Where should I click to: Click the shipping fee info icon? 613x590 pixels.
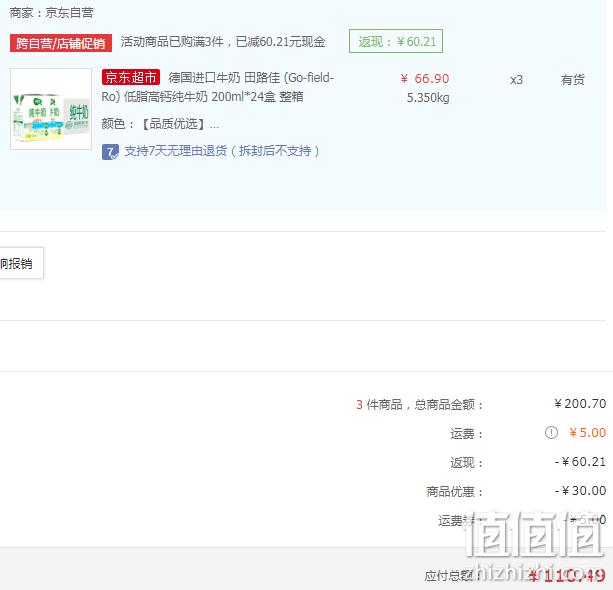click(x=551, y=432)
